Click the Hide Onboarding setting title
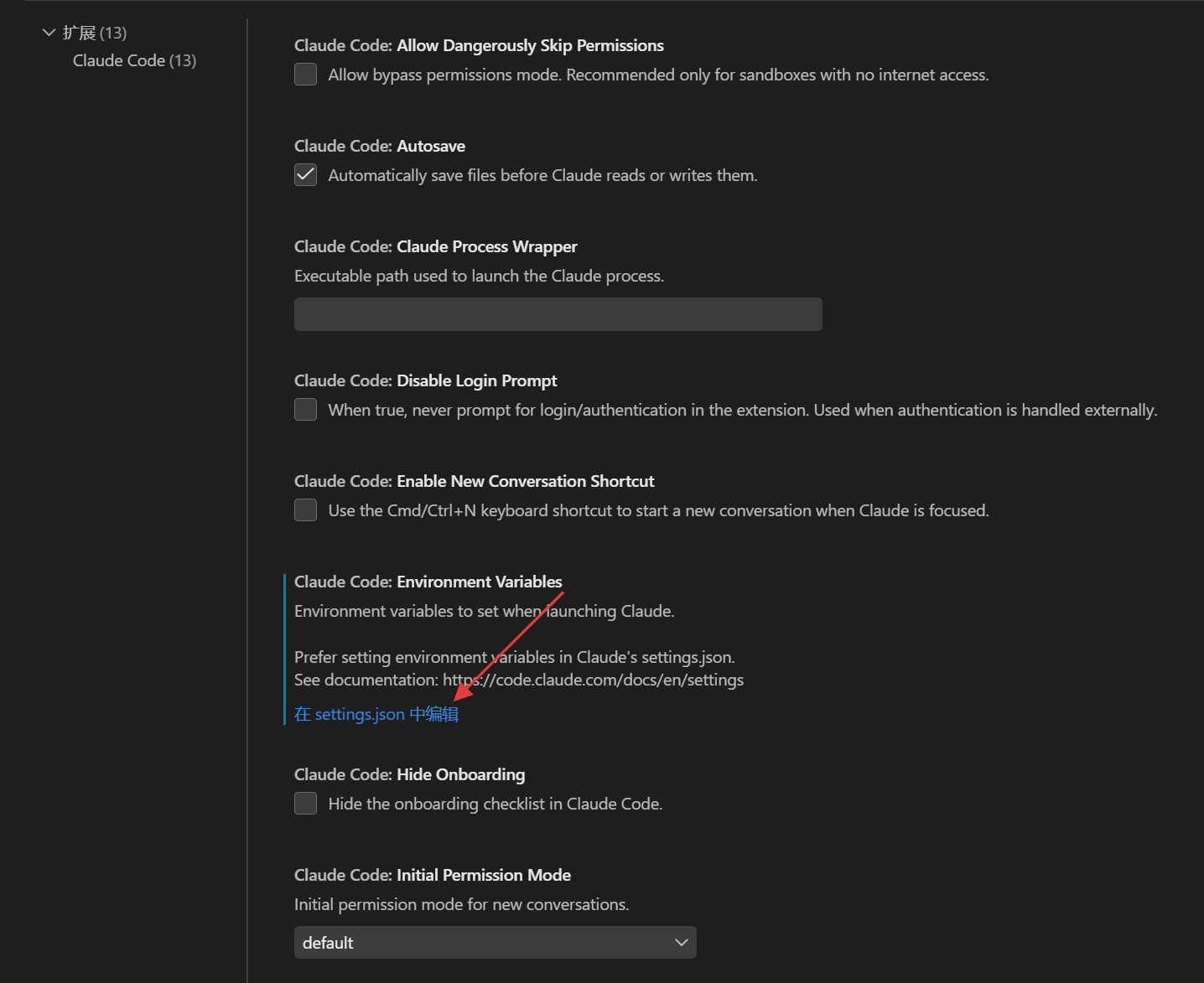The image size is (1204, 983). tap(410, 774)
